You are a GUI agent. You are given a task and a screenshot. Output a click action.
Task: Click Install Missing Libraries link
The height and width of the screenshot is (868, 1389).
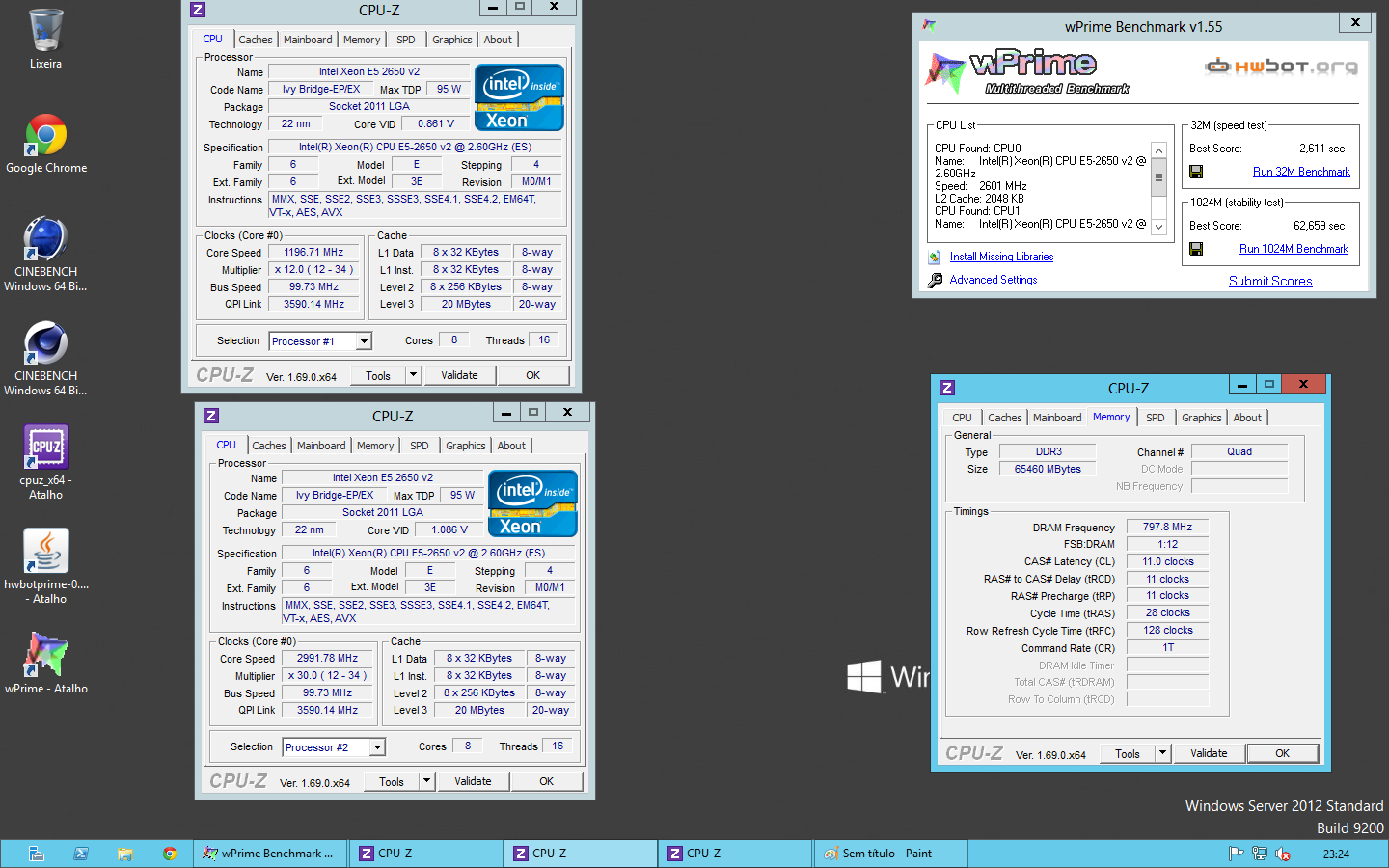coord(1001,257)
